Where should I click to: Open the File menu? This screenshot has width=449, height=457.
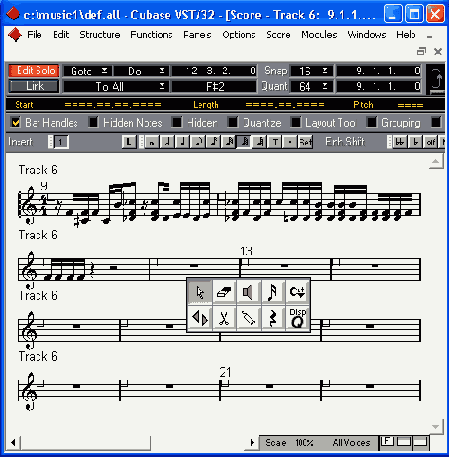34,35
